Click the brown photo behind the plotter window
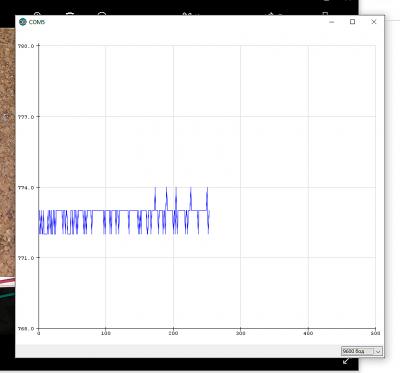 (7, 150)
